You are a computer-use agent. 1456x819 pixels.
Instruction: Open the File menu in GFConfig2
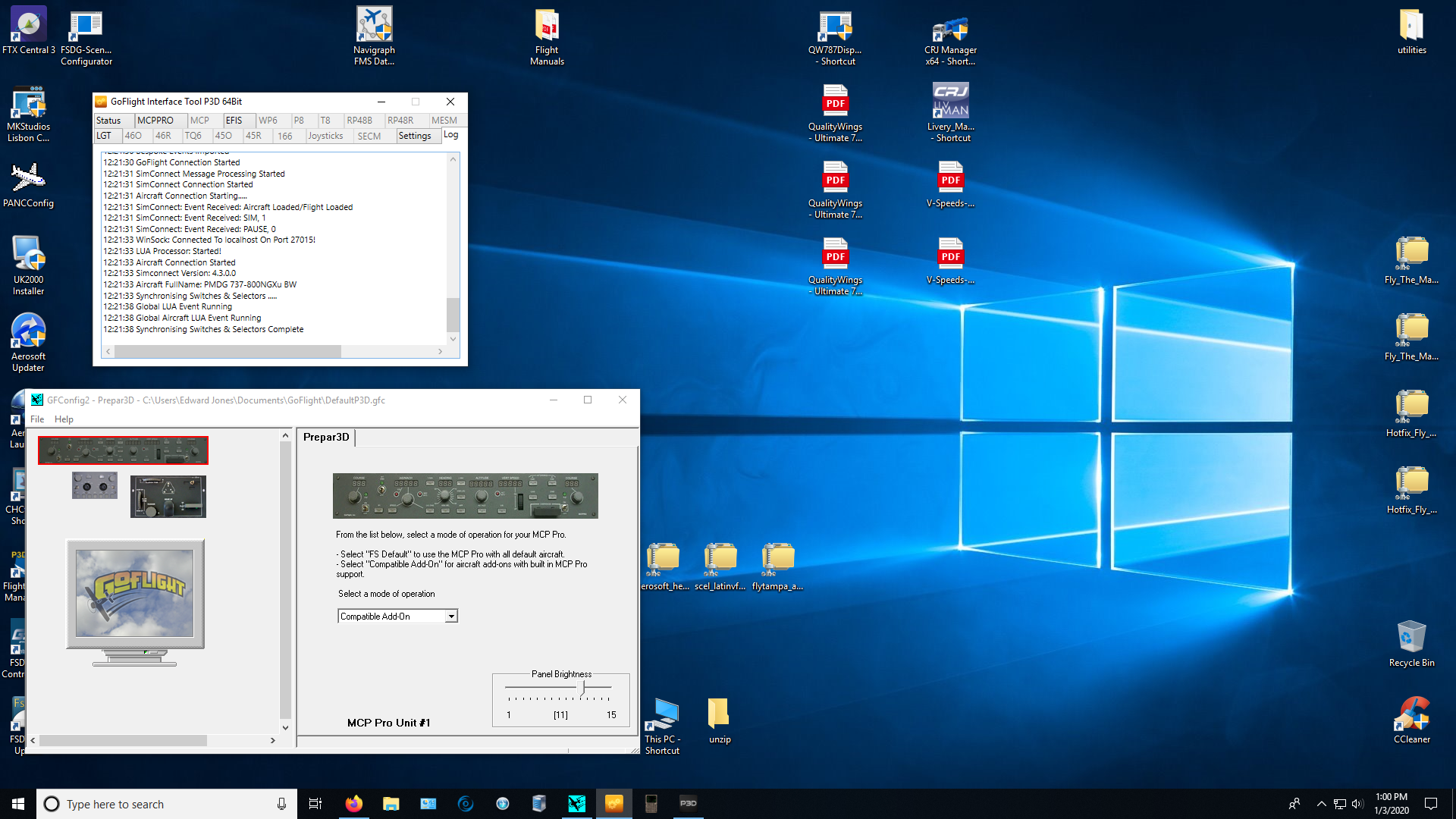[x=36, y=419]
